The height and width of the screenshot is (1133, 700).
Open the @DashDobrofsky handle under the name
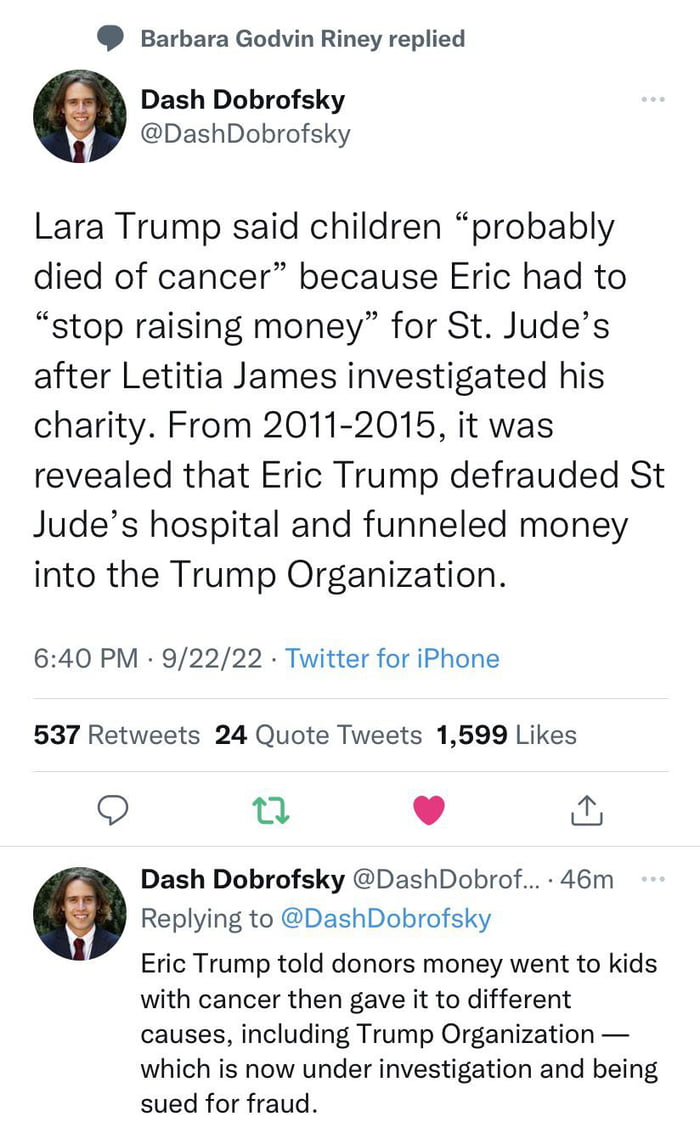[x=246, y=134]
